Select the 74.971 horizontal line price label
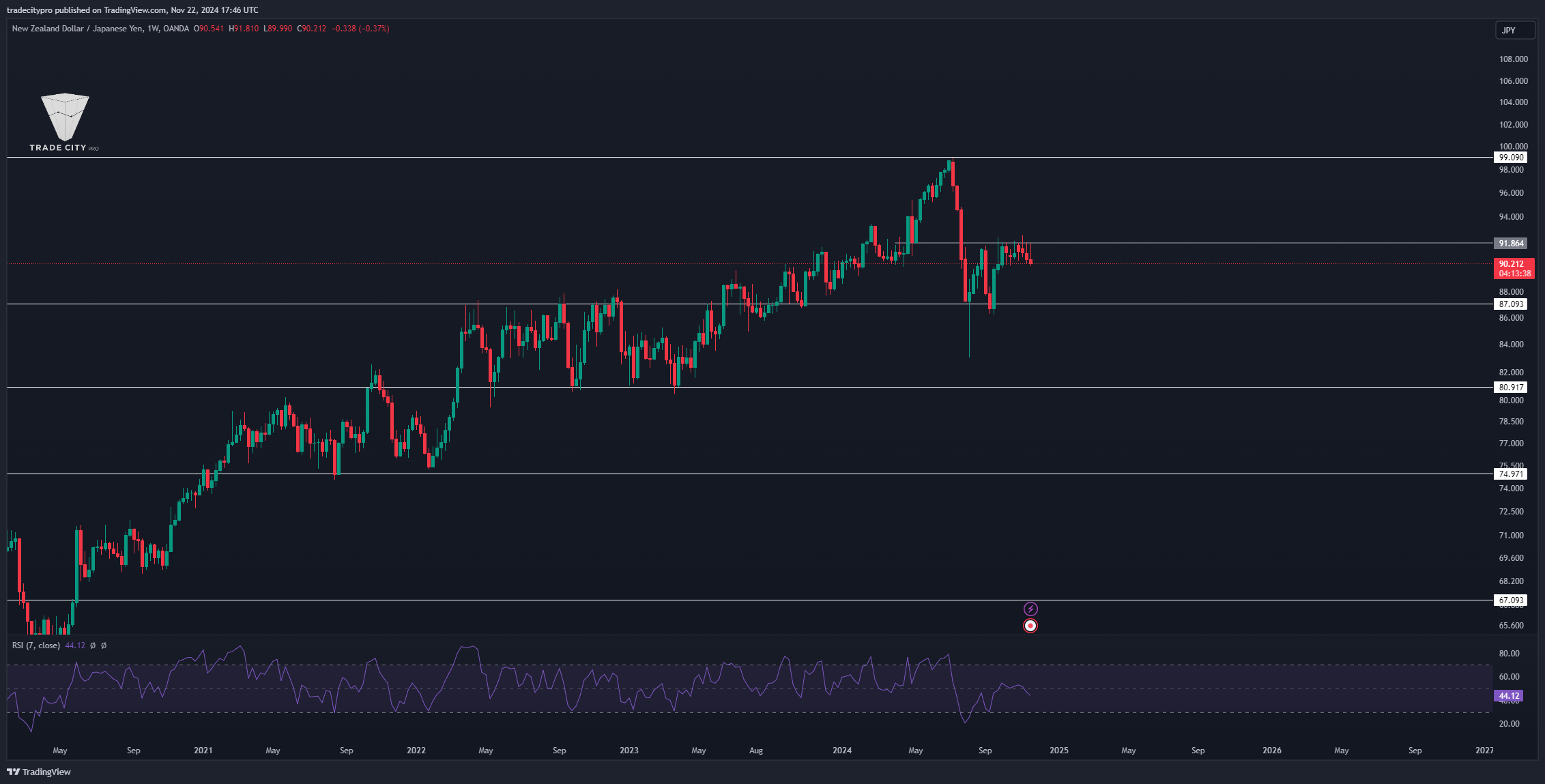Viewport: 1545px width, 784px height. coord(1510,474)
